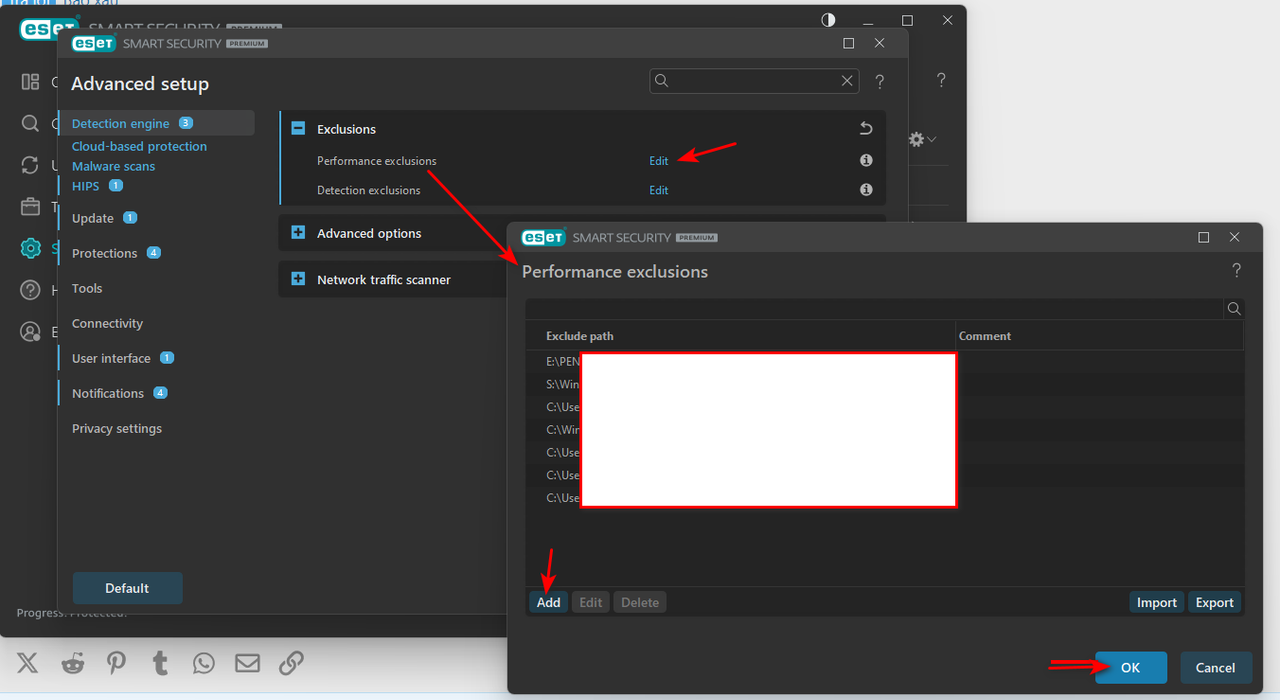Expand the Advanced options section
The width and height of the screenshot is (1280, 700).
(298, 233)
